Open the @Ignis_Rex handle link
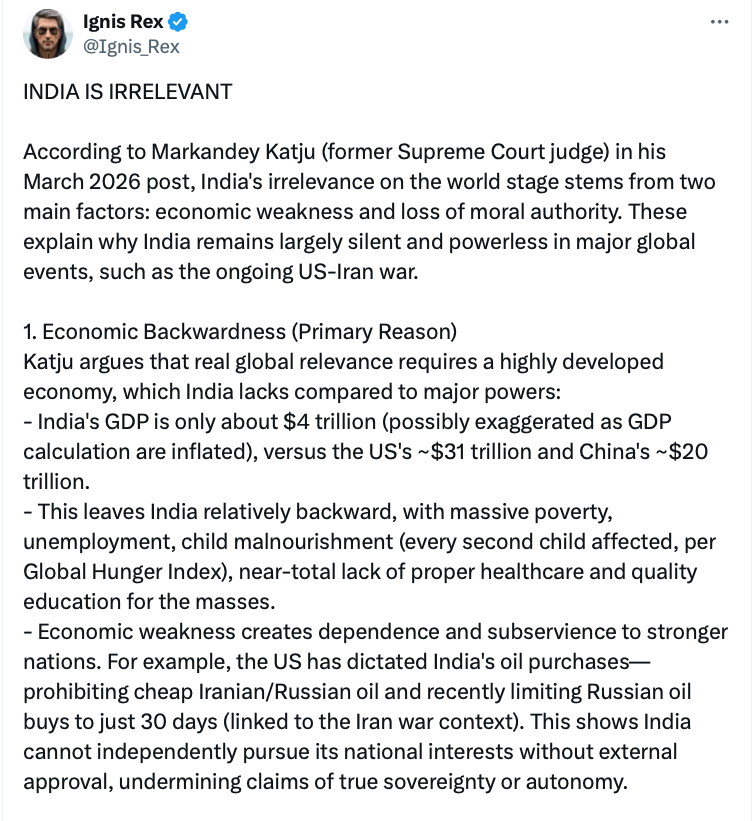The image size is (756, 821). (x=131, y=46)
